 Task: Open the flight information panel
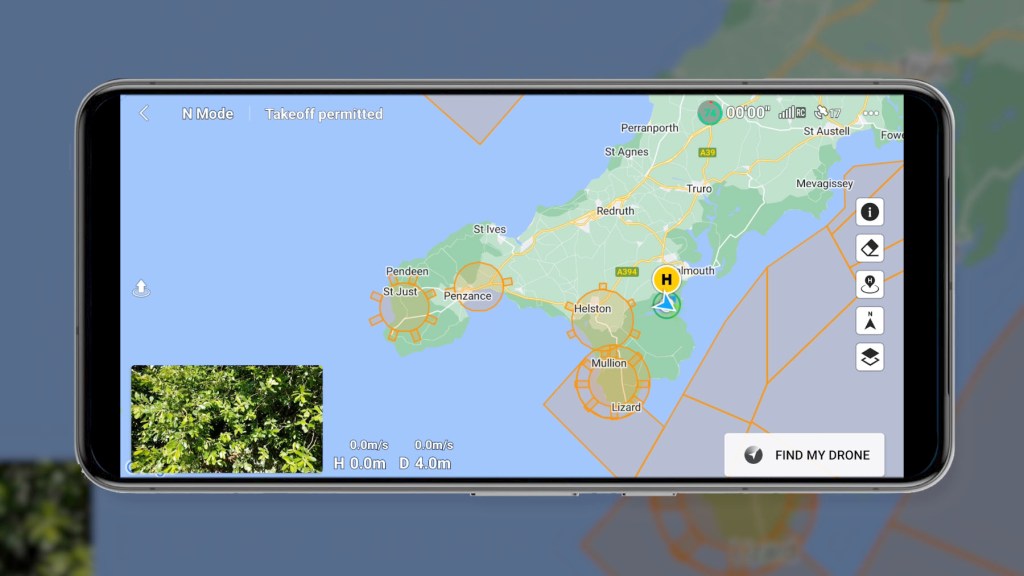pos(869,211)
